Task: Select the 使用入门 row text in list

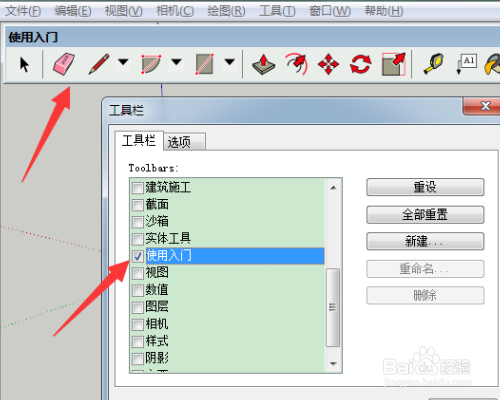Action: 169,256
